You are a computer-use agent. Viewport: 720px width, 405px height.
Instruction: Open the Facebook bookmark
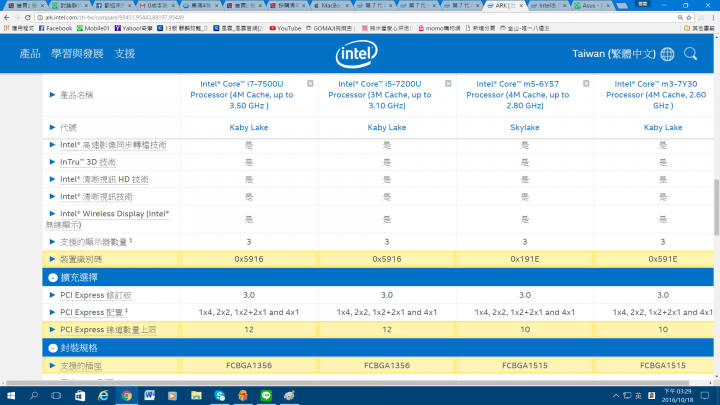[x=56, y=28]
